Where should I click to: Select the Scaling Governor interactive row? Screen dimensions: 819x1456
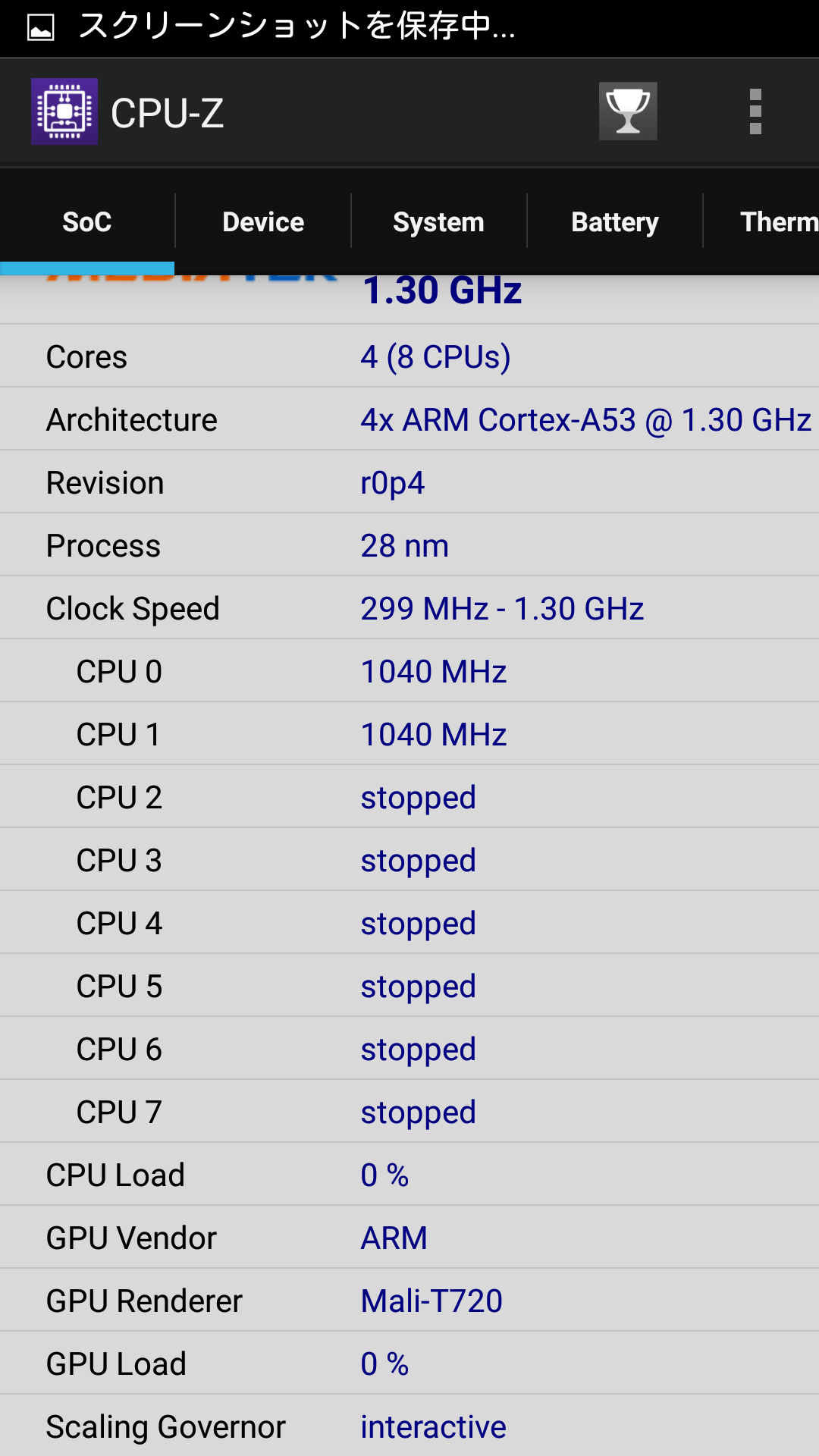tap(409, 1426)
